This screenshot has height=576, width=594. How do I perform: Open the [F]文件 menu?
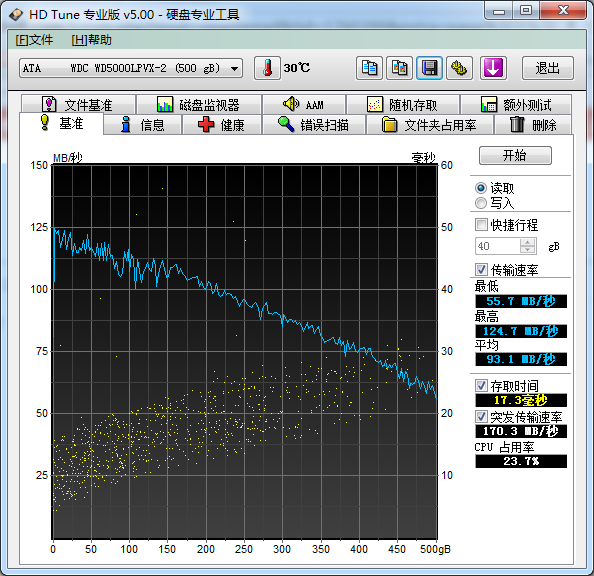point(34,40)
